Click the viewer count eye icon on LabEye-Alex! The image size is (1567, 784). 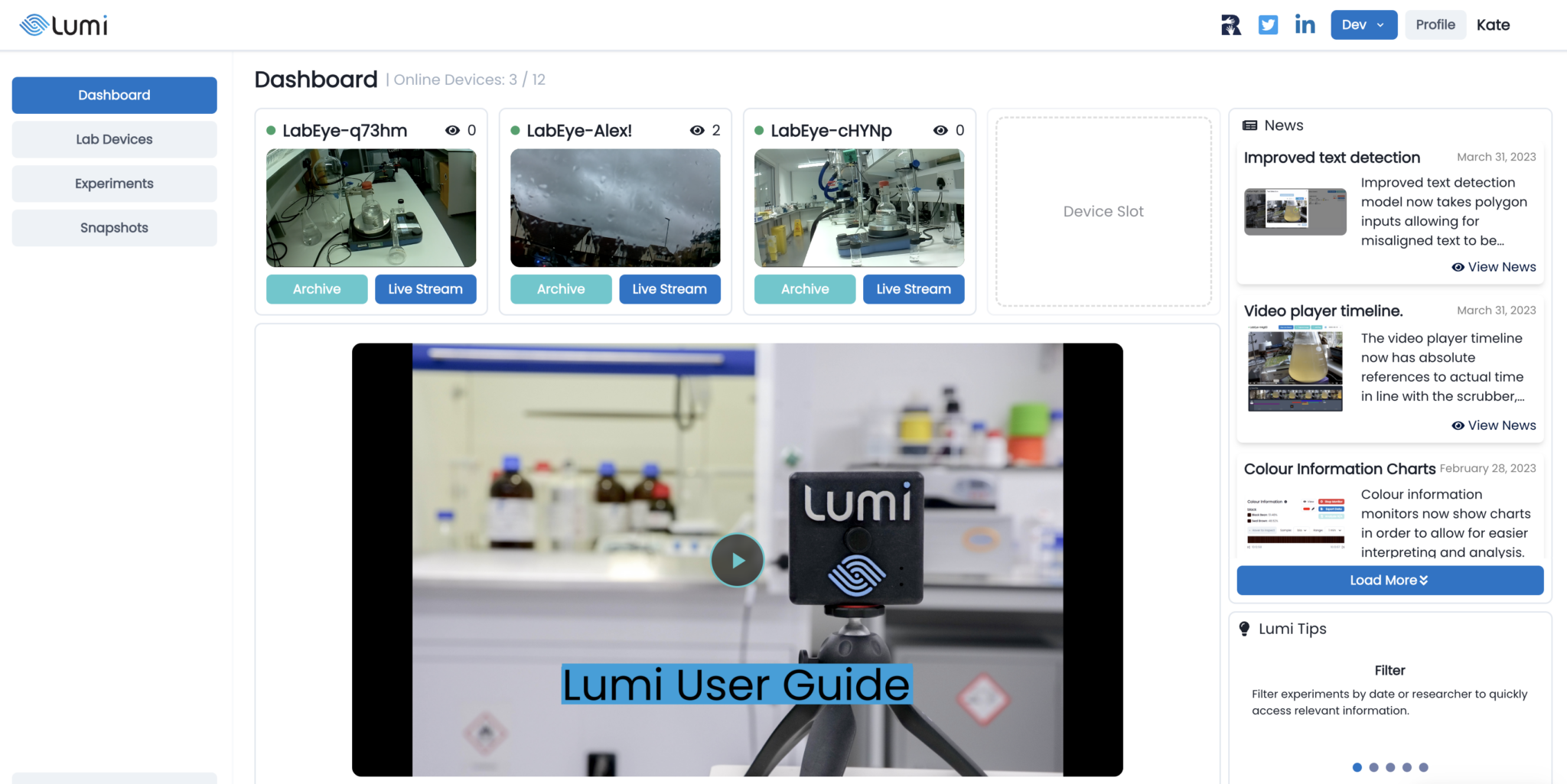click(x=696, y=130)
